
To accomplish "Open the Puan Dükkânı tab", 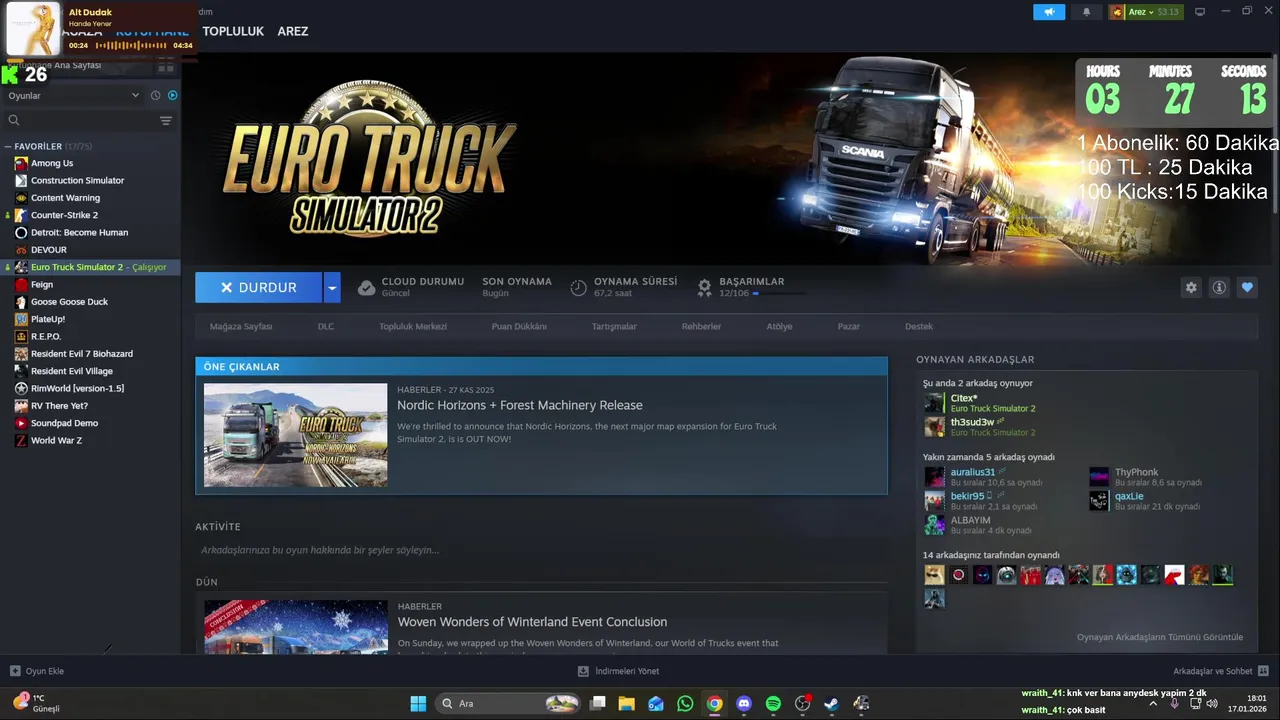I will (519, 326).
